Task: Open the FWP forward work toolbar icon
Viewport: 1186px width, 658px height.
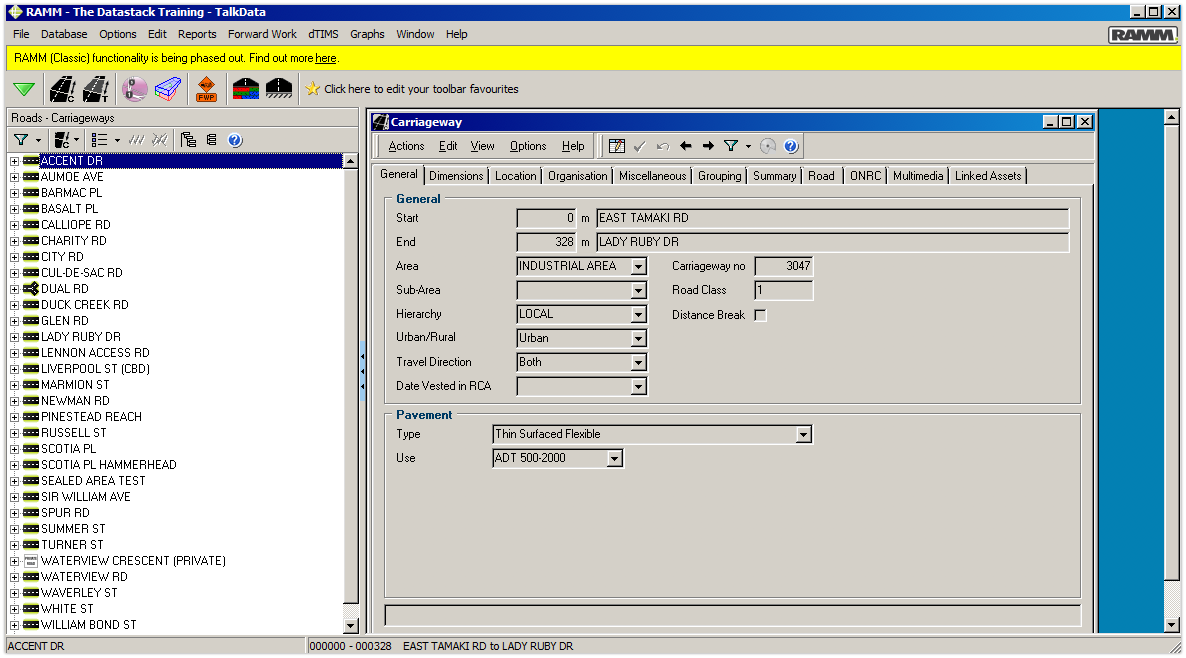Action: click(x=206, y=89)
